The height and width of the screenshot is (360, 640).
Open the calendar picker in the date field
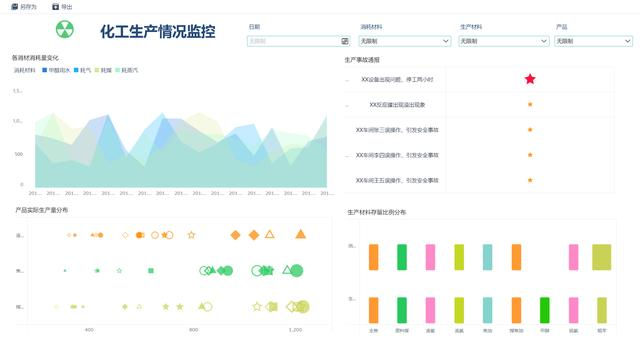[x=345, y=41]
